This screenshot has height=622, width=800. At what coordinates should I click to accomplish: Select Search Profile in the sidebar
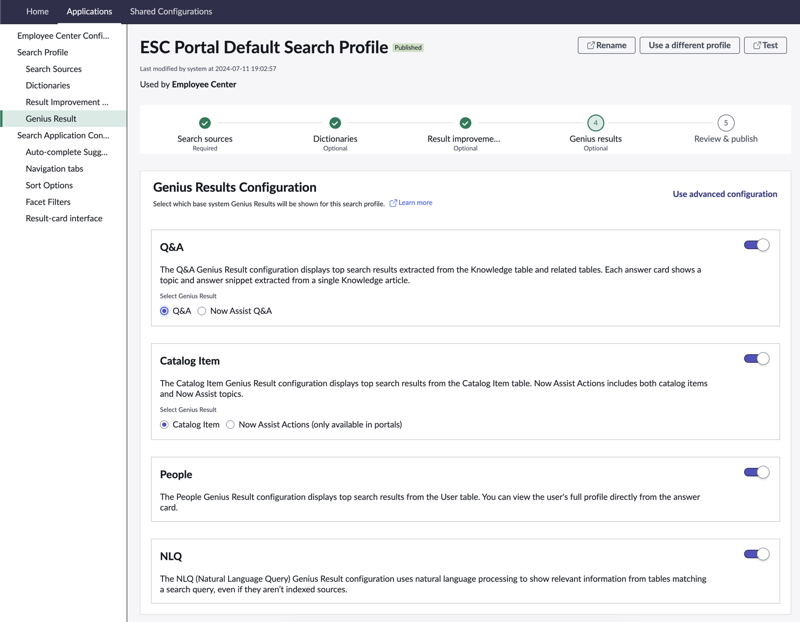click(42, 53)
